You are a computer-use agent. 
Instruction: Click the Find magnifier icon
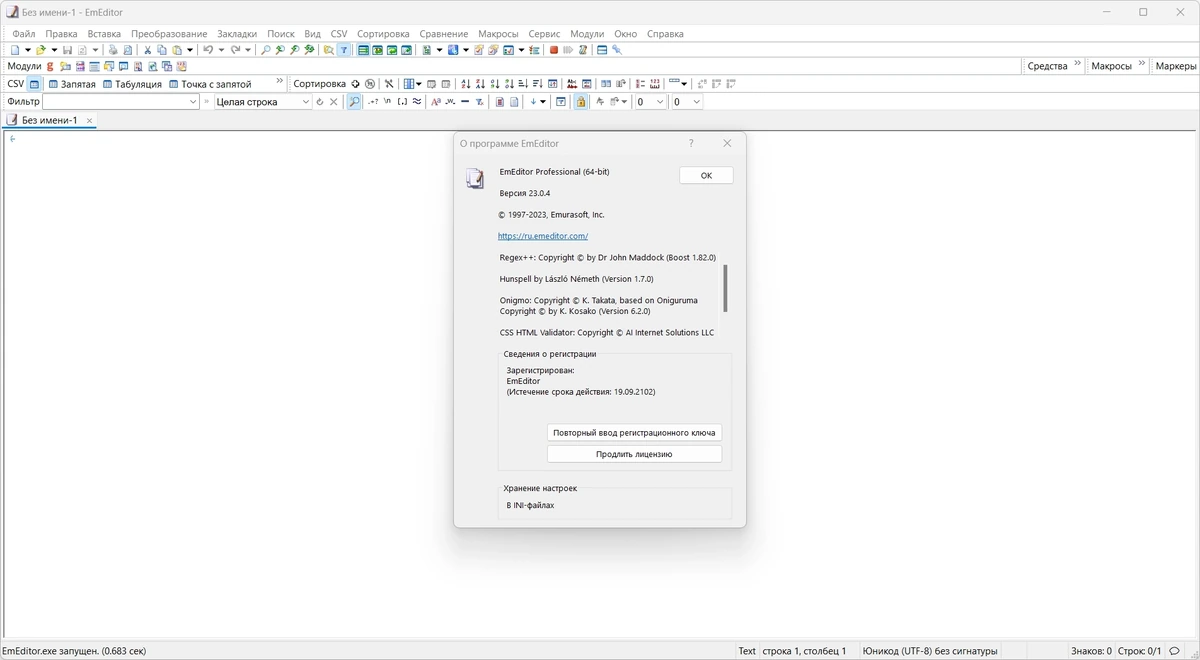(265, 50)
